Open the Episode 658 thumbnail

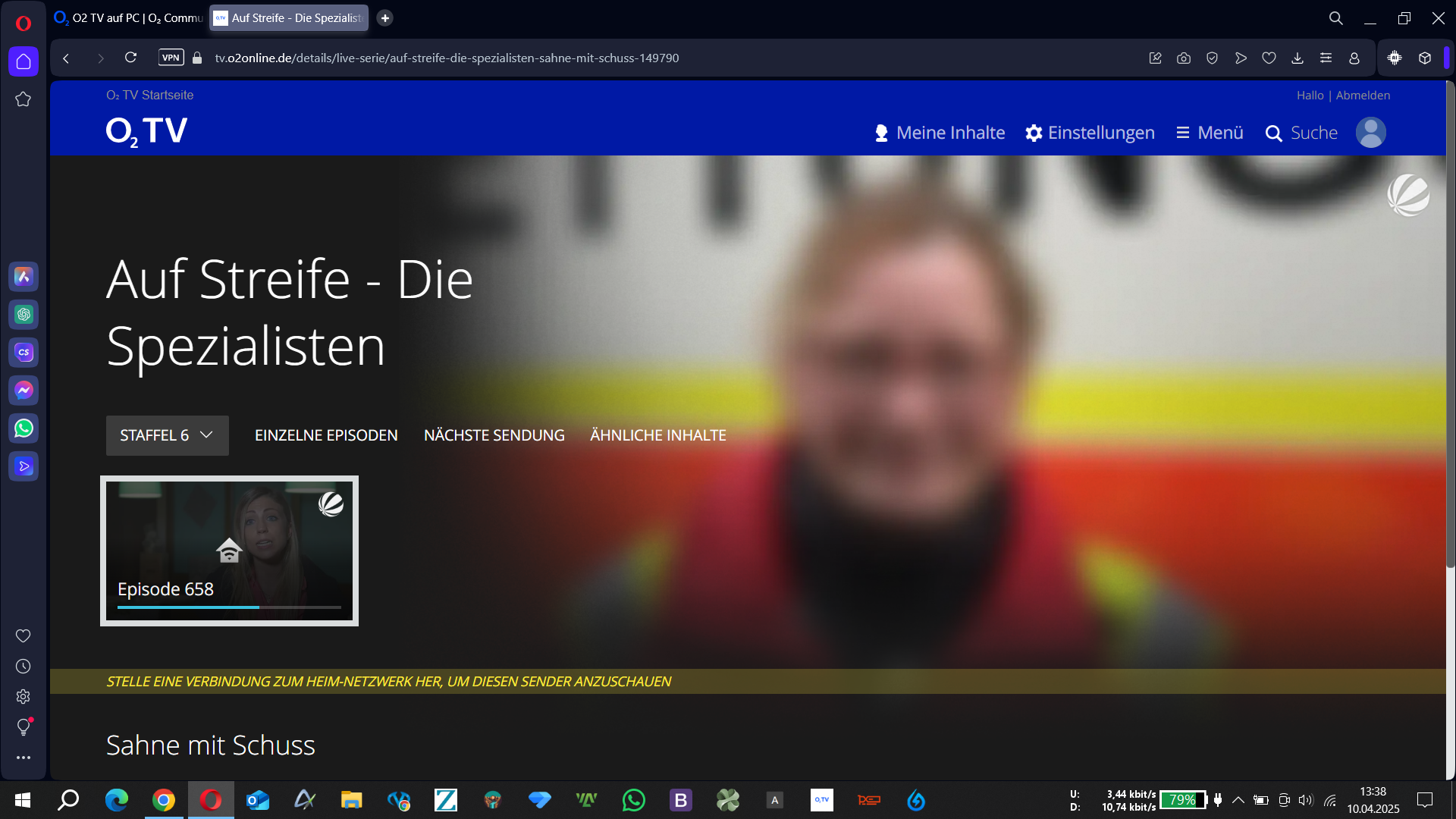click(x=229, y=551)
